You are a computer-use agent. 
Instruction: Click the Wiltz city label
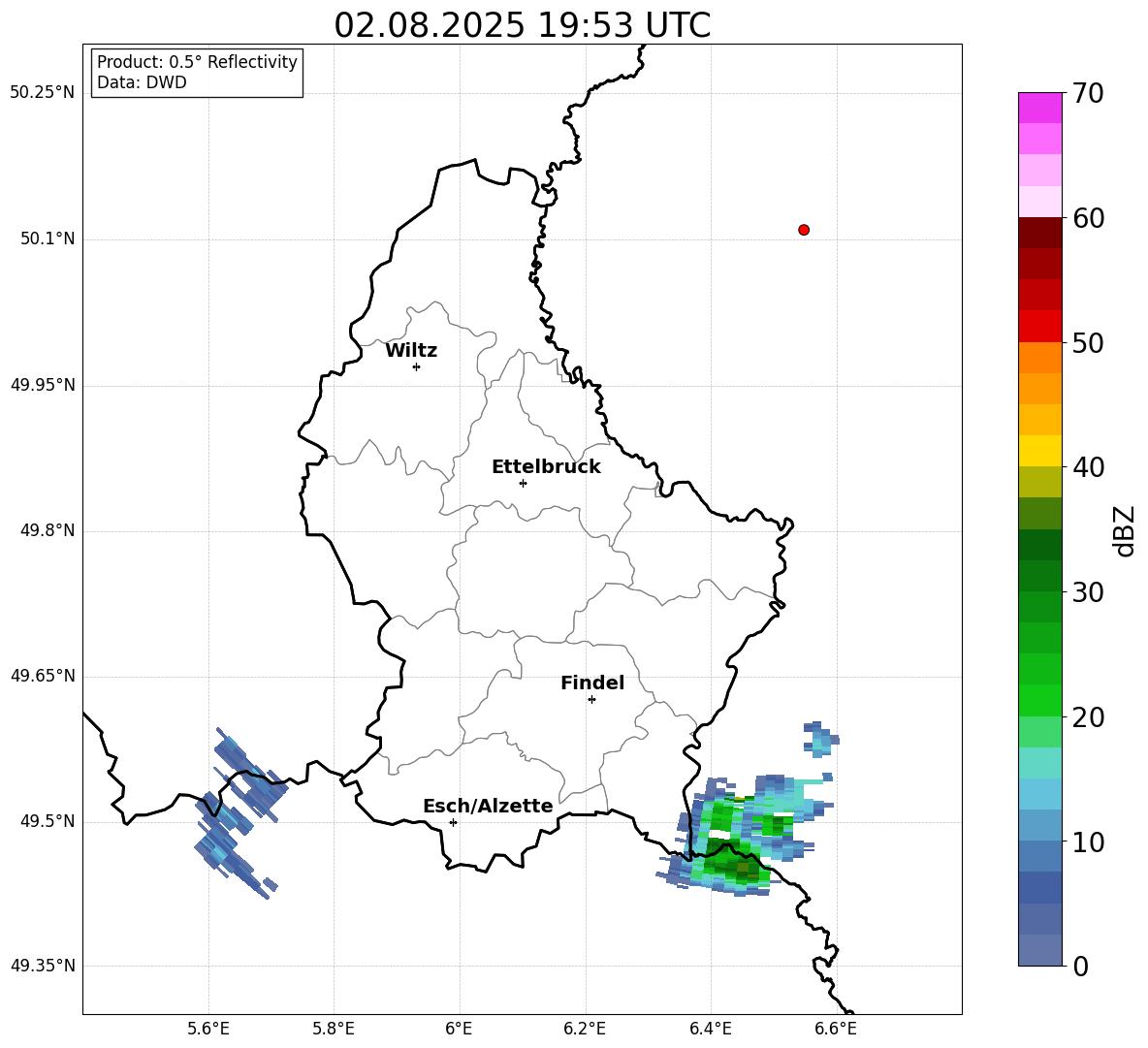coord(411,351)
